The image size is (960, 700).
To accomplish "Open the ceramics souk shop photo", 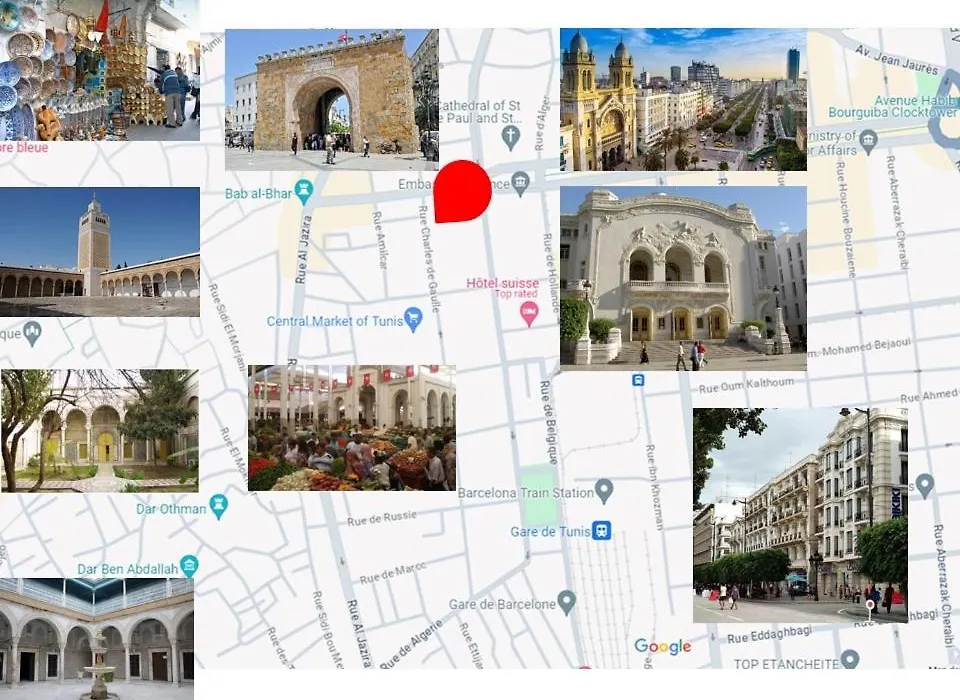I will click(100, 70).
